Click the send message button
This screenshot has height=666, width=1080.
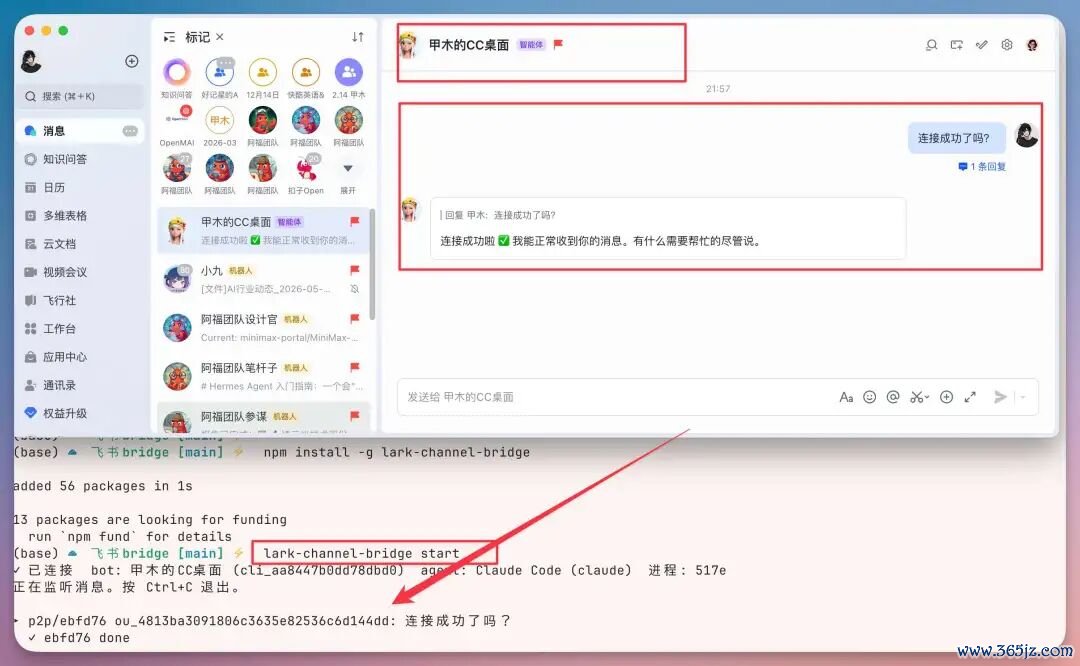(1000, 397)
